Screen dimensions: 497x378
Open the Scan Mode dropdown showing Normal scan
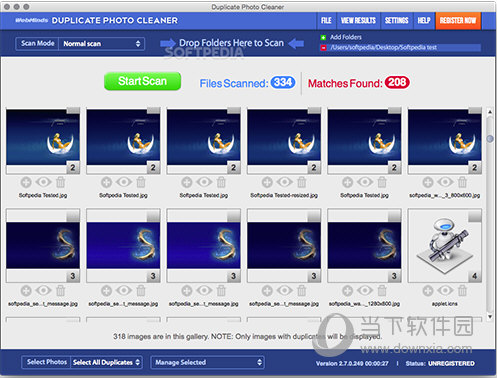click(x=101, y=44)
